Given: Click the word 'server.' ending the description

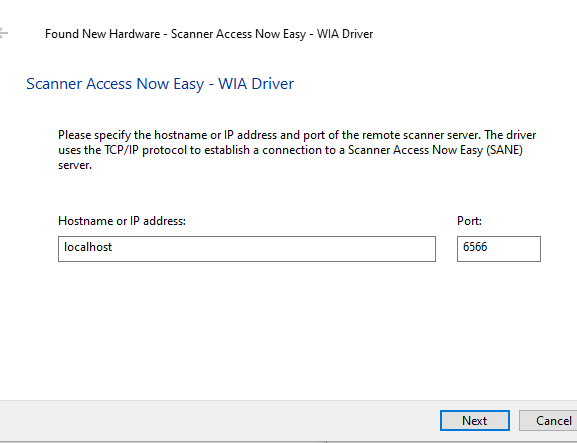Looking at the screenshot, I should click(x=75, y=165).
